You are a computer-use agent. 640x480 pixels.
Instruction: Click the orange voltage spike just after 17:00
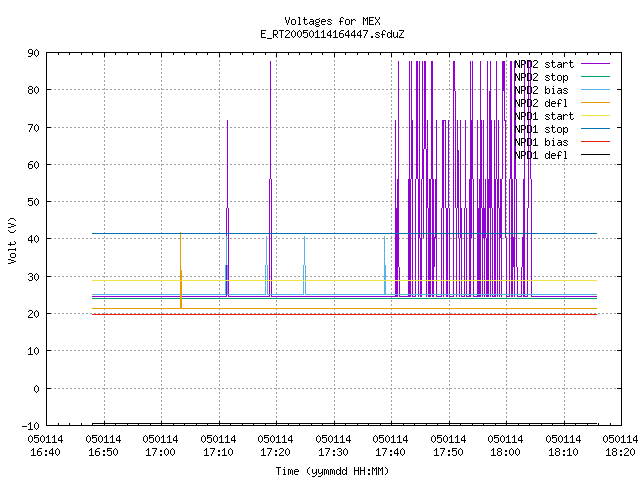pyautogui.click(x=181, y=270)
